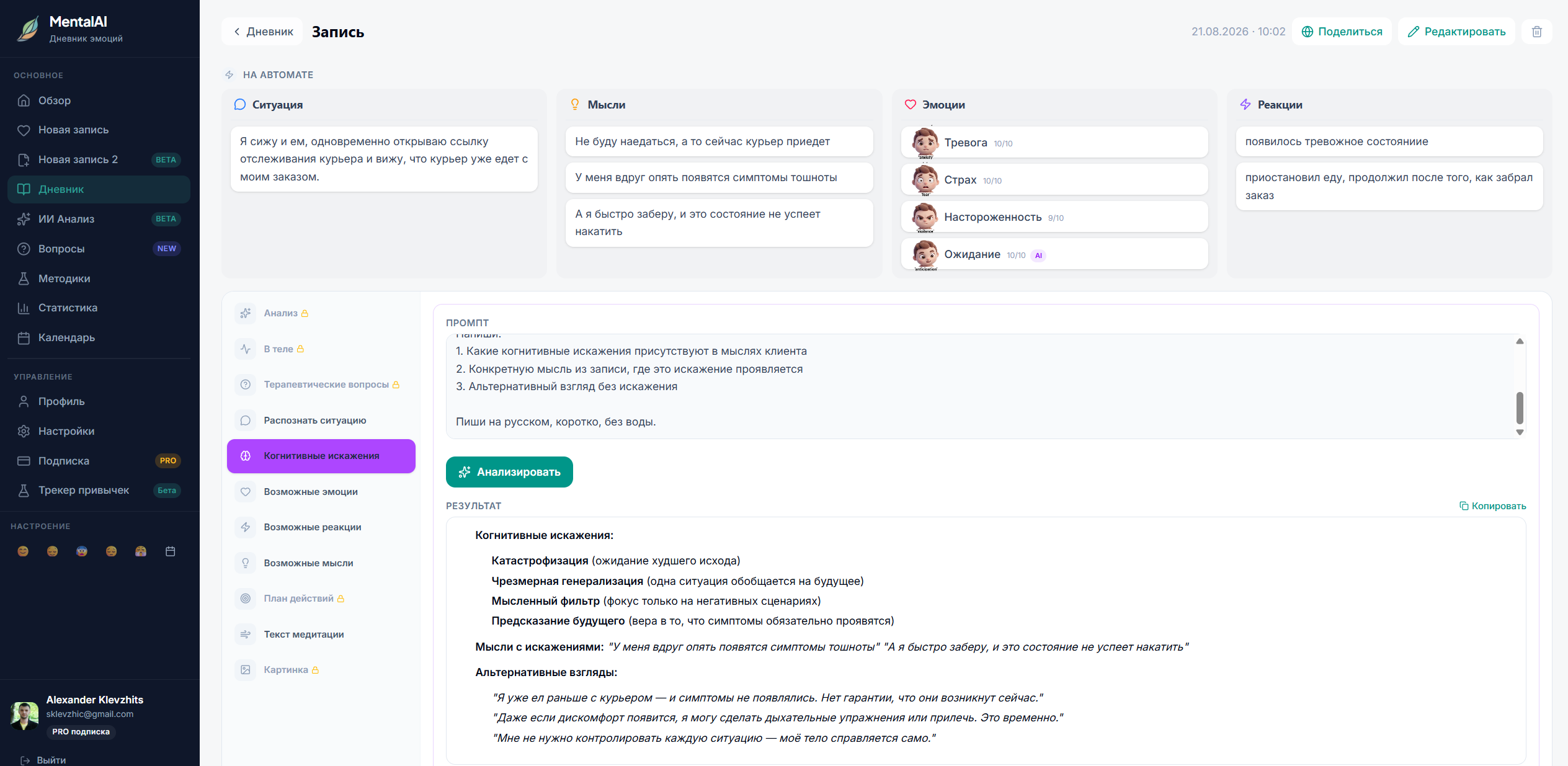The image size is (1568, 766).
Task: Click the MentalAI leaf logo
Action: (28, 29)
